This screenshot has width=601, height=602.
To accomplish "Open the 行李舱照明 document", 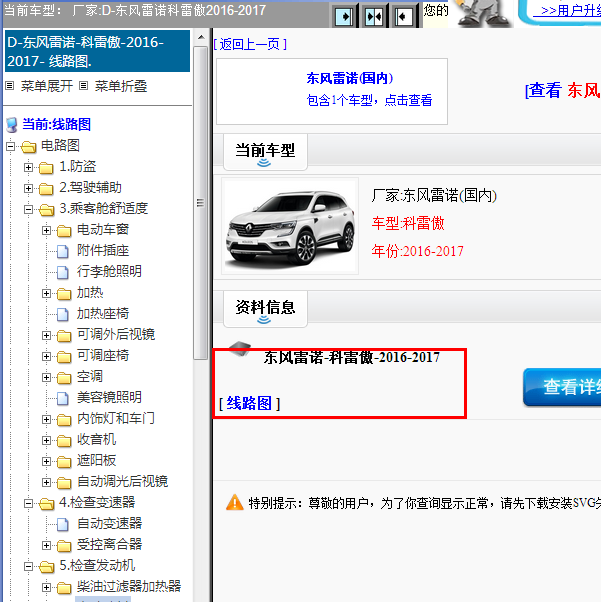I will point(109,271).
